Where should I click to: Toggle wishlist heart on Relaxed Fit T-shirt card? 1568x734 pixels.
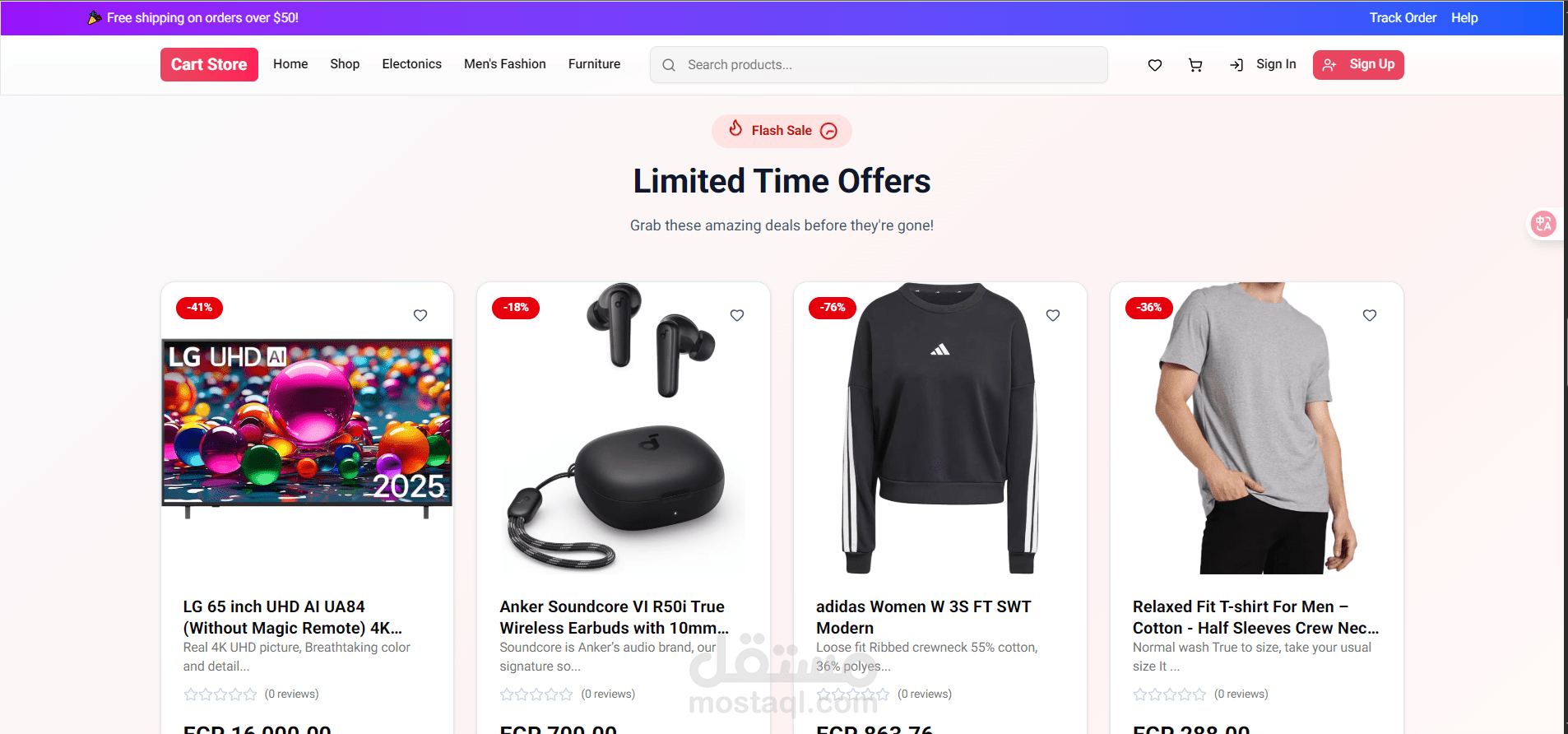[1370, 315]
